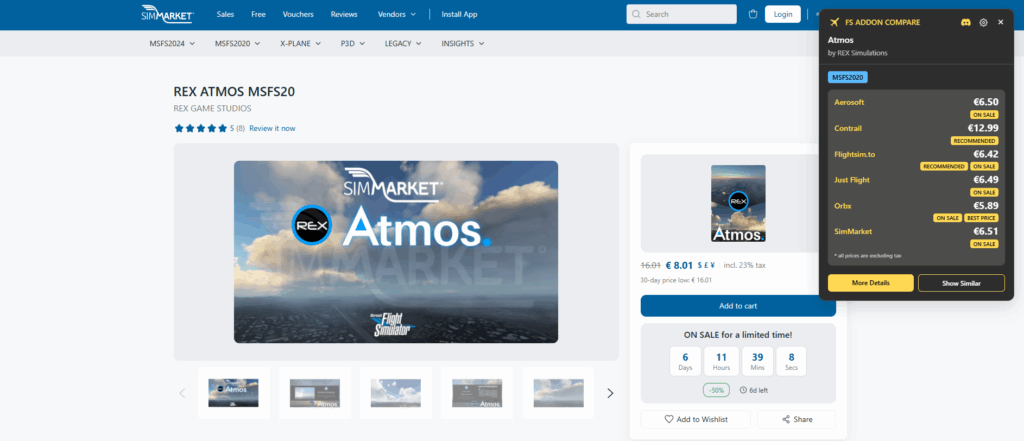The height and width of the screenshot is (441, 1024).
Task: Click the Days countdown box
Action: [x=685, y=361]
